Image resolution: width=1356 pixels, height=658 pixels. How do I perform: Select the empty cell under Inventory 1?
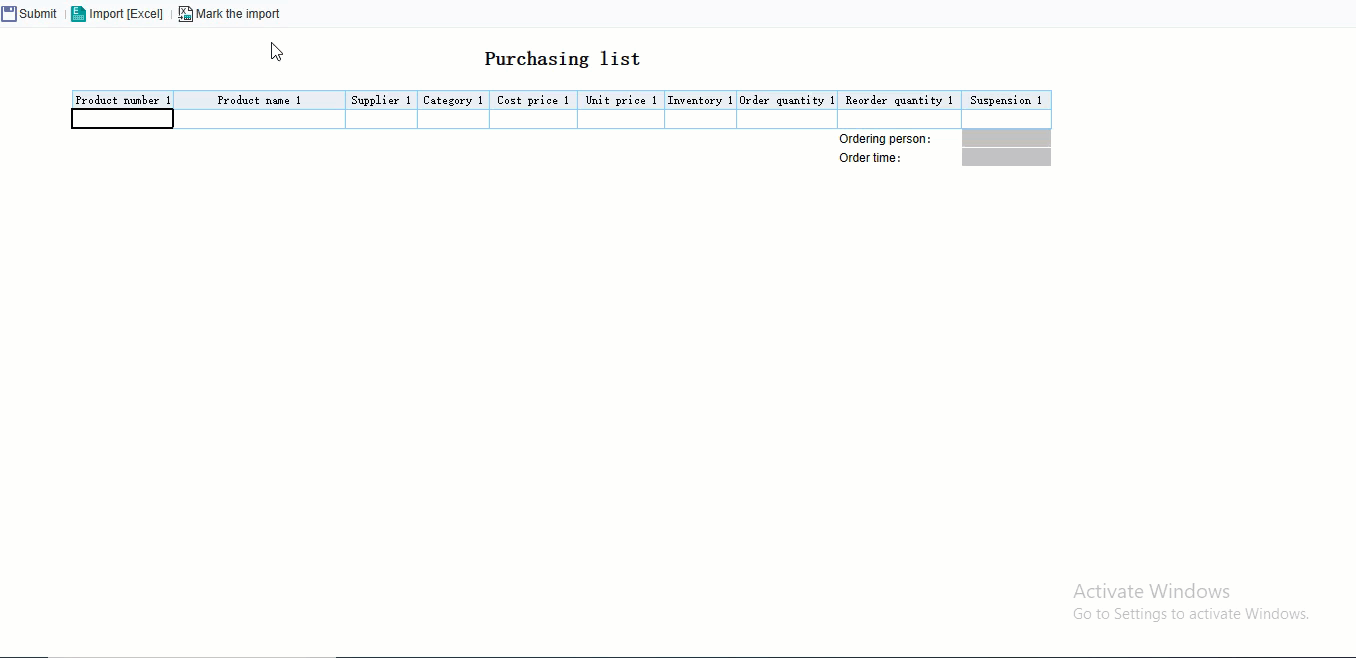(700, 119)
